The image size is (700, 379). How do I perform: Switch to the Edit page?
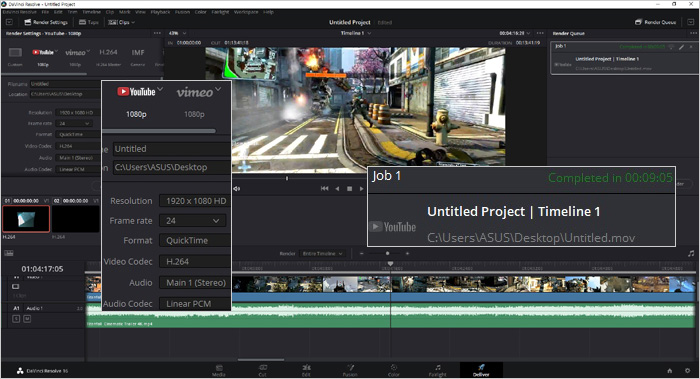pos(306,371)
